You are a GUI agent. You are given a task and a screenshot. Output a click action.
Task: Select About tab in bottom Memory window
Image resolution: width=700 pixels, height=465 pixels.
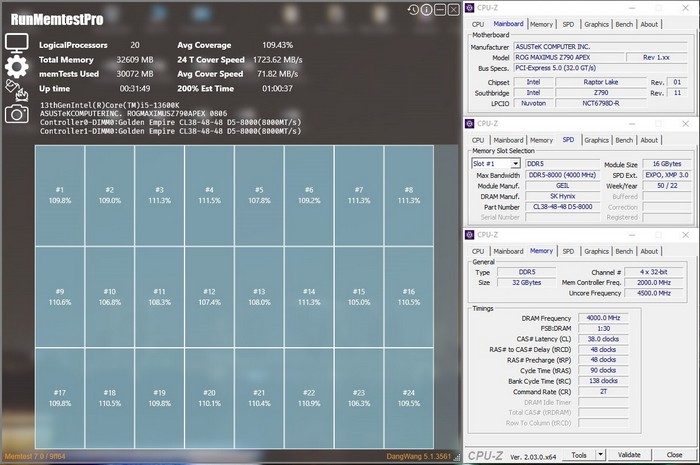click(x=649, y=251)
